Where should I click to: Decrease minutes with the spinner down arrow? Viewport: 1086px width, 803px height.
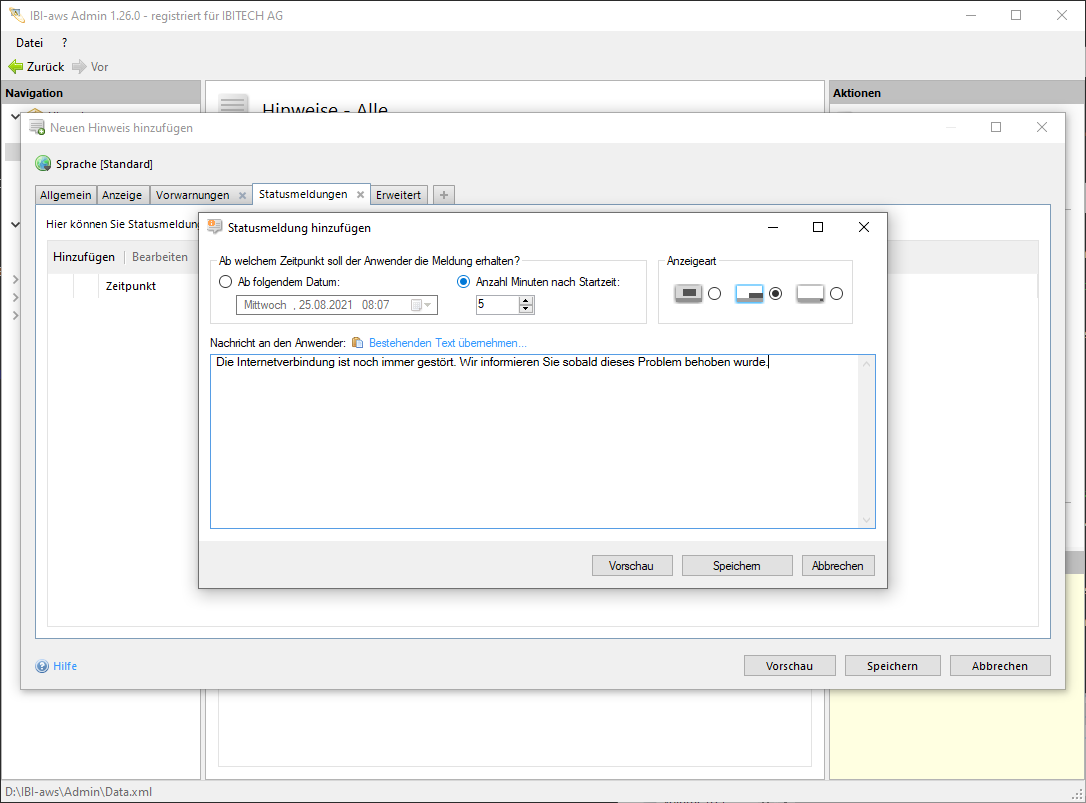[526, 309]
